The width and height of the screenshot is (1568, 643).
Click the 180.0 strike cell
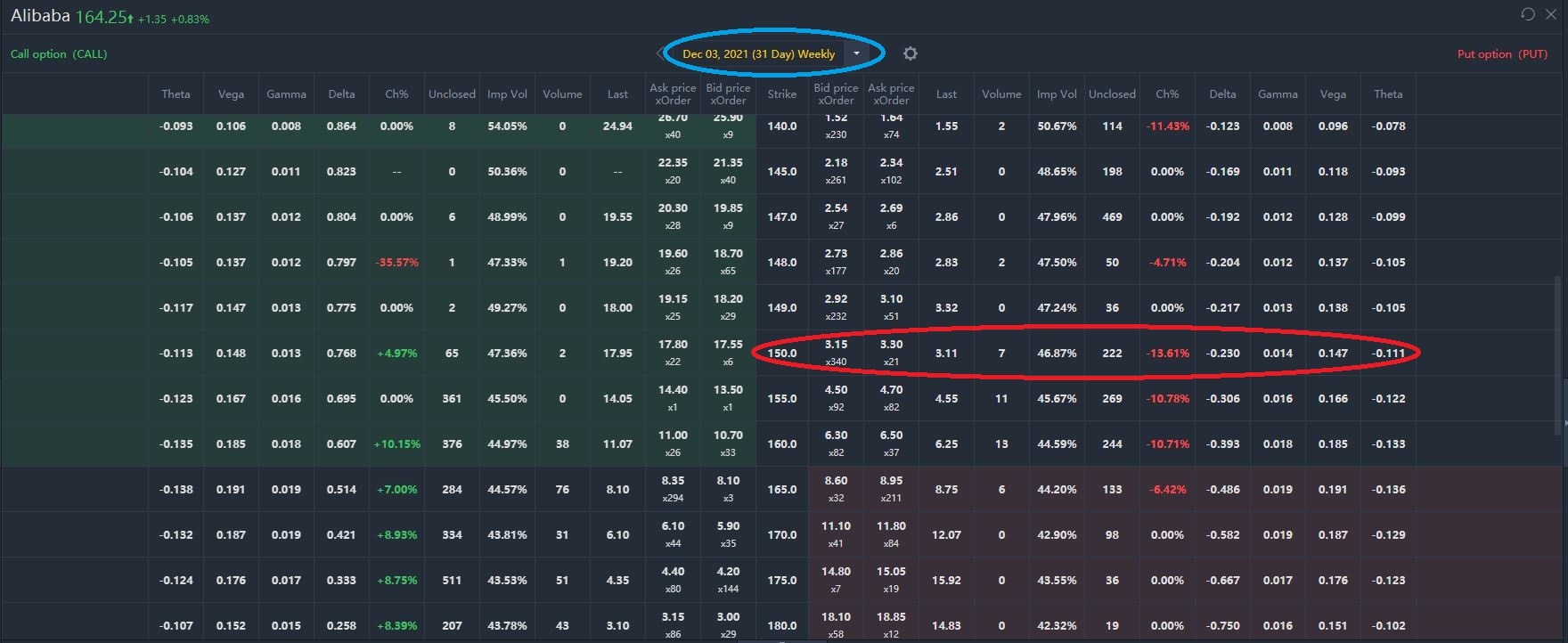coord(782,626)
